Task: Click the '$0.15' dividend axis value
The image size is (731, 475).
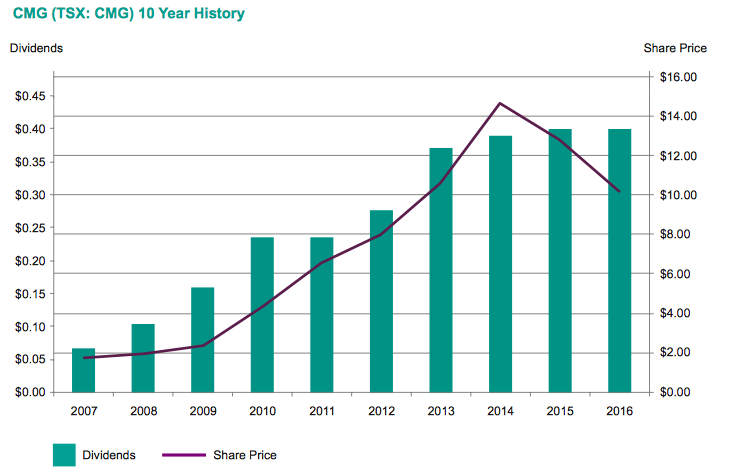Action: pos(30,294)
